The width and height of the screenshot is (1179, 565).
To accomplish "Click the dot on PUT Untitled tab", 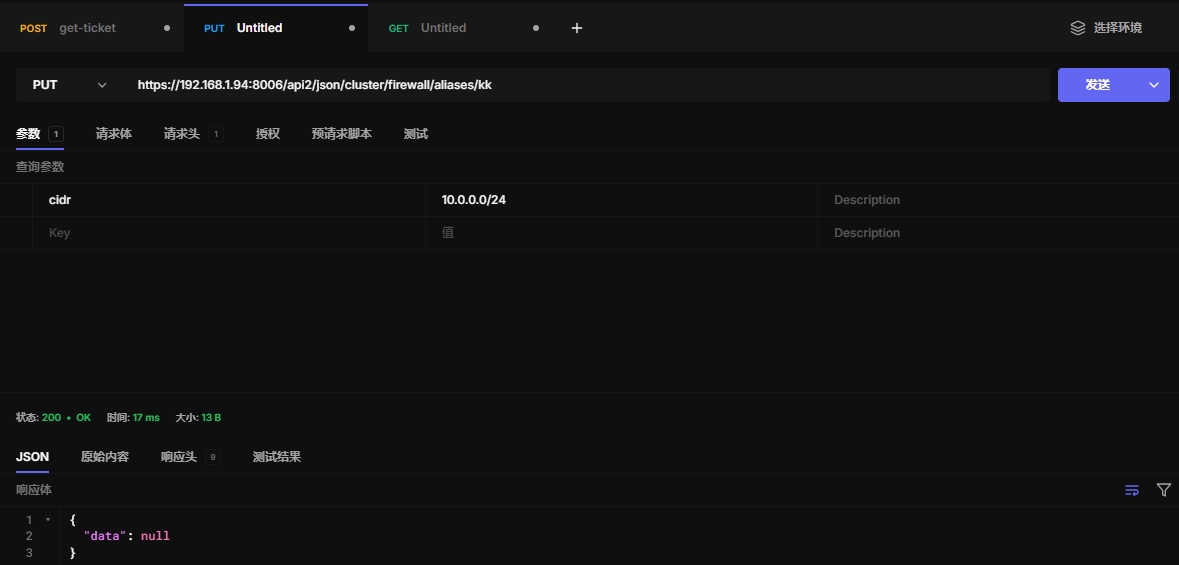I will pos(351,28).
